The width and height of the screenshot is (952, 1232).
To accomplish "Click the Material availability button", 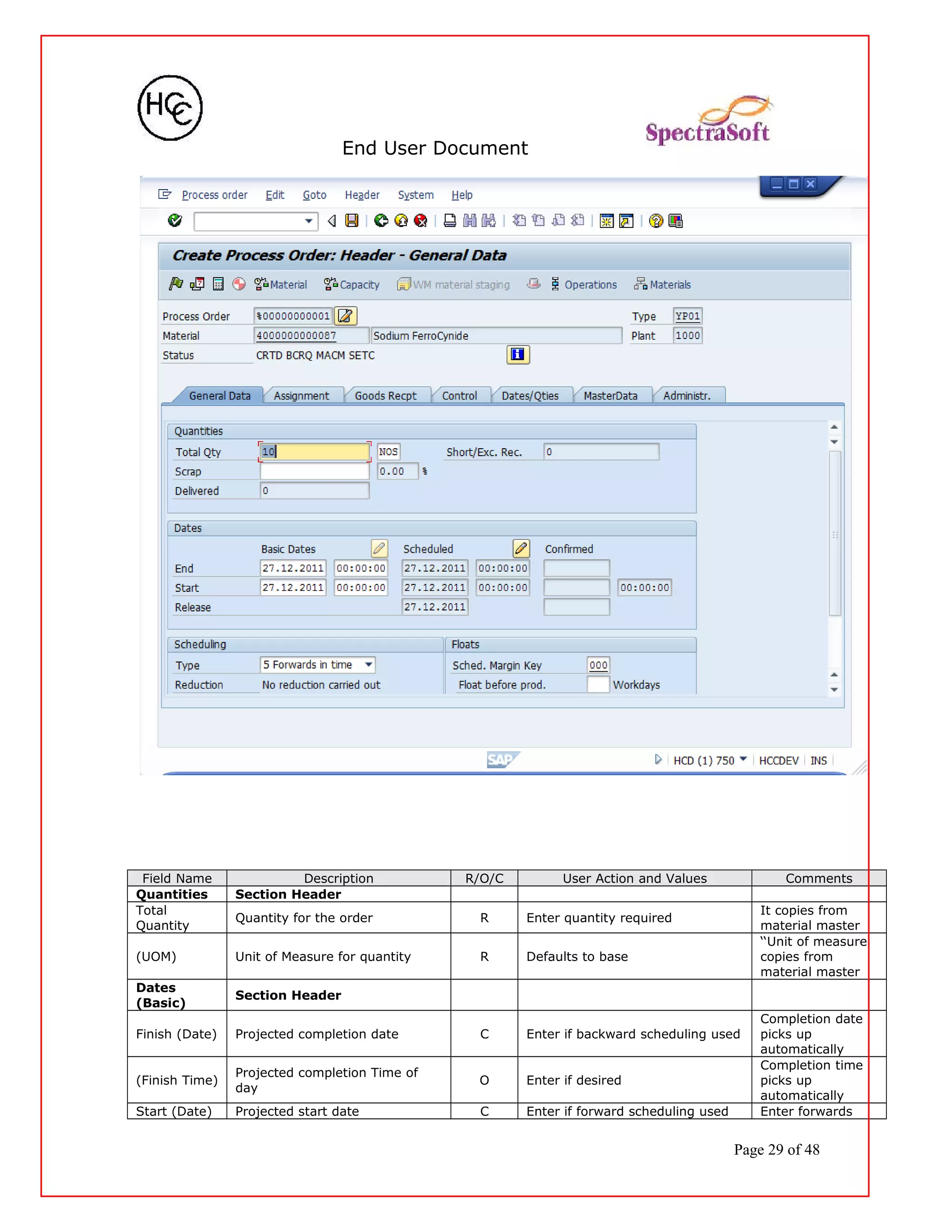I will [280, 285].
